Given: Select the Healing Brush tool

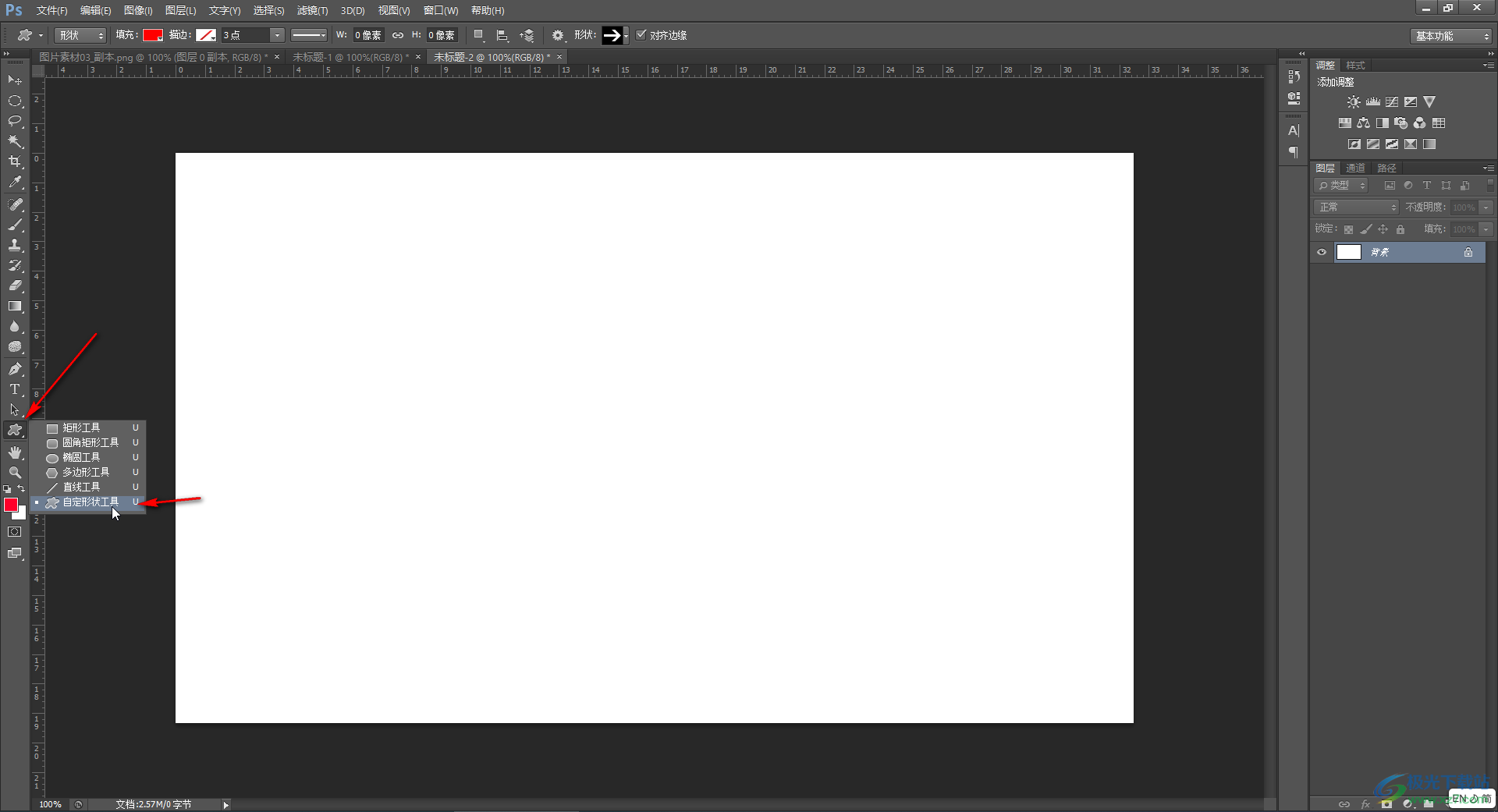Looking at the screenshot, I should (x=15, y=204).
